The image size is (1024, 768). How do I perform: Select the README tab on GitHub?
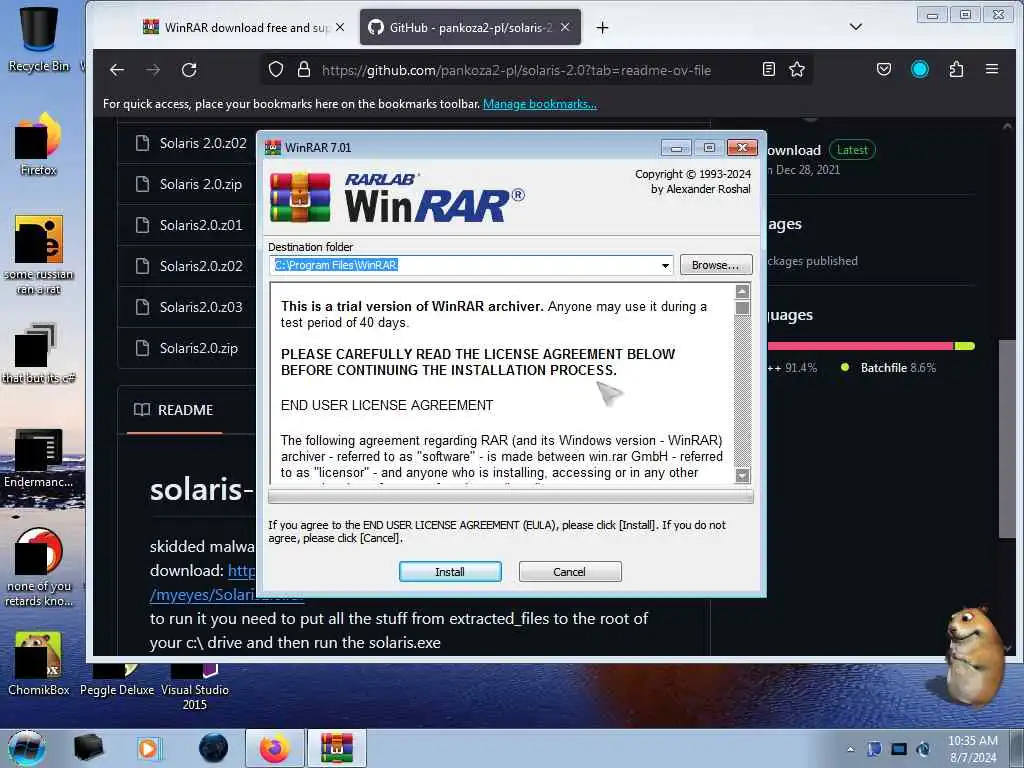pos(174,410)
